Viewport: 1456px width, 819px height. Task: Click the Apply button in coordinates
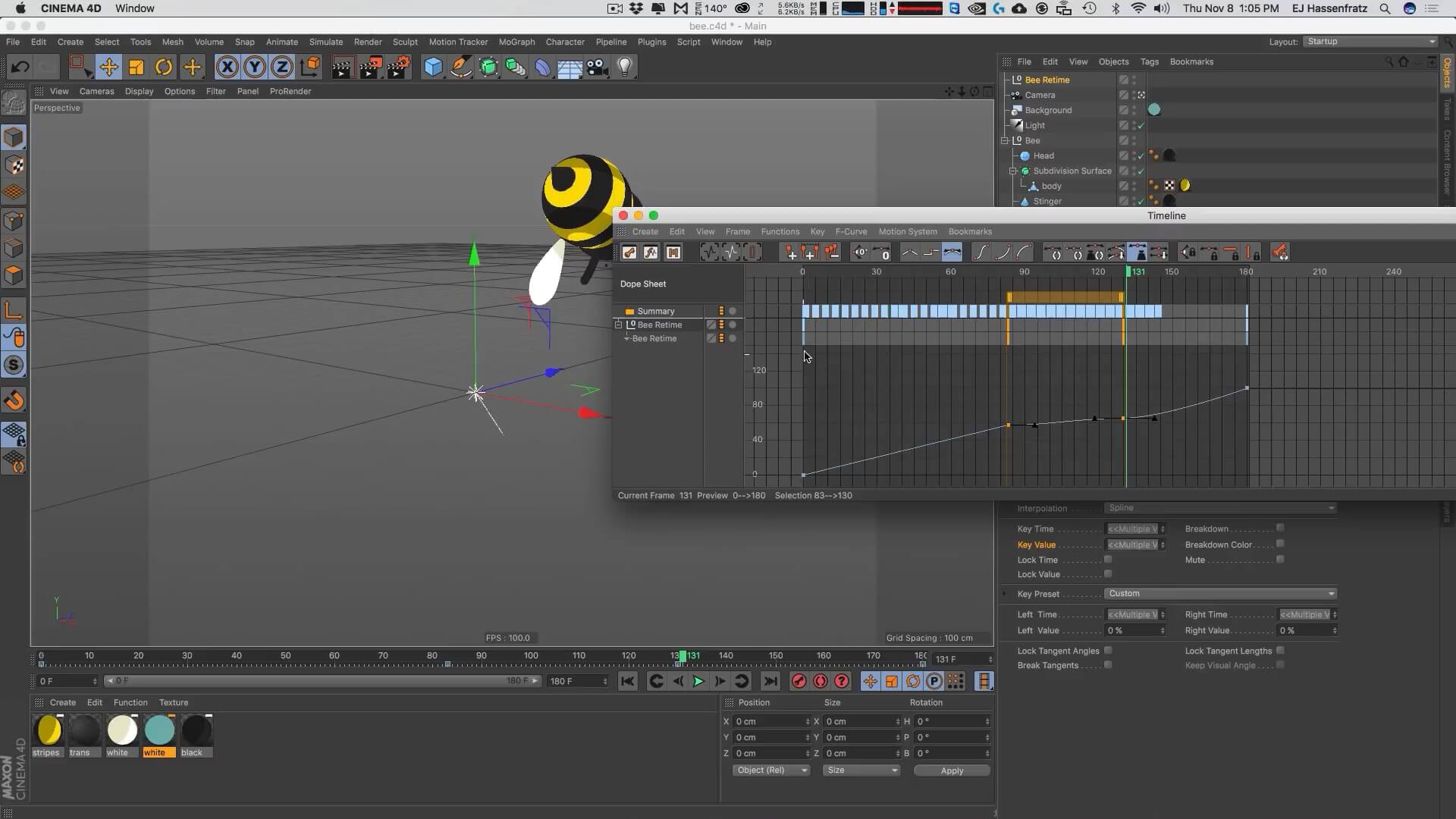coord(951,770)
